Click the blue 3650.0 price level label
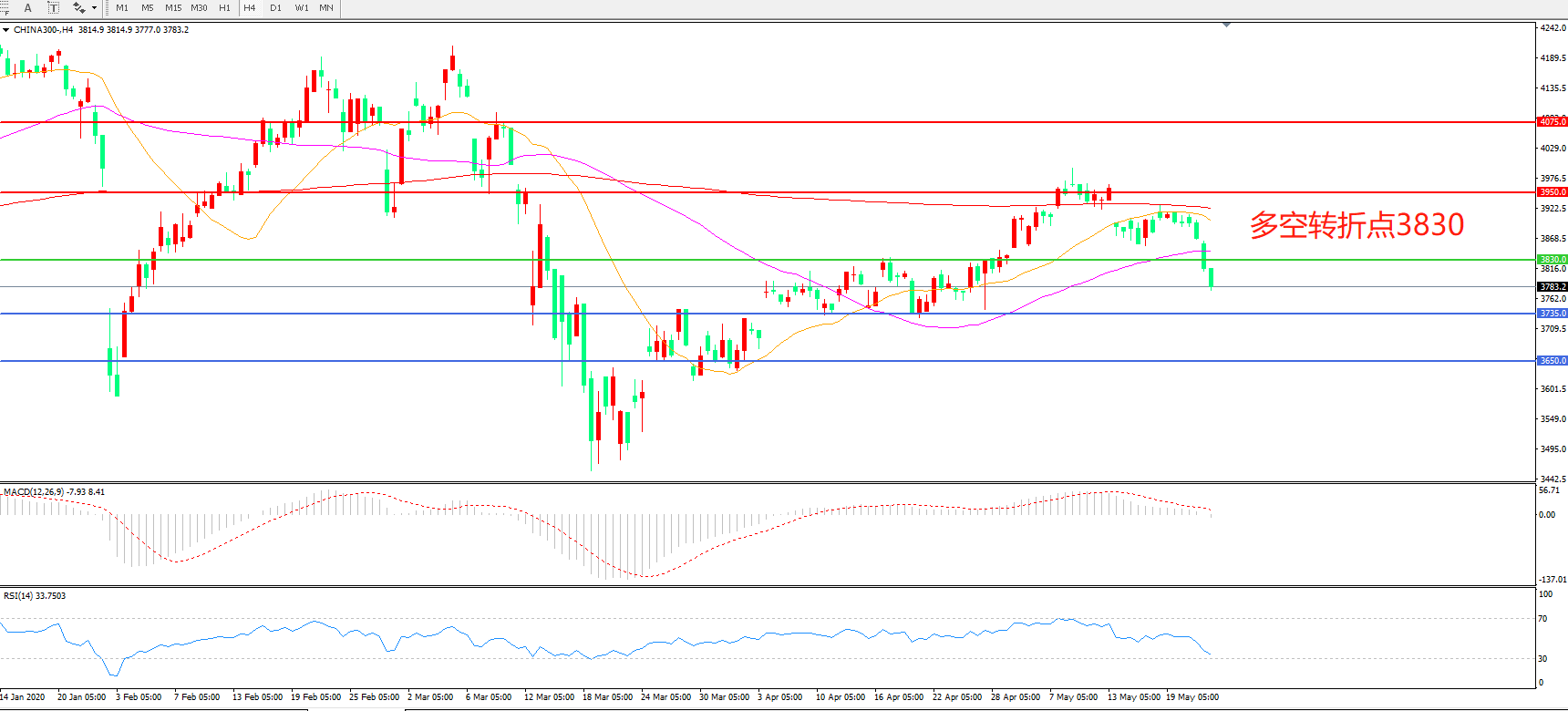The image size is (1568, 711). point(1553,361)
